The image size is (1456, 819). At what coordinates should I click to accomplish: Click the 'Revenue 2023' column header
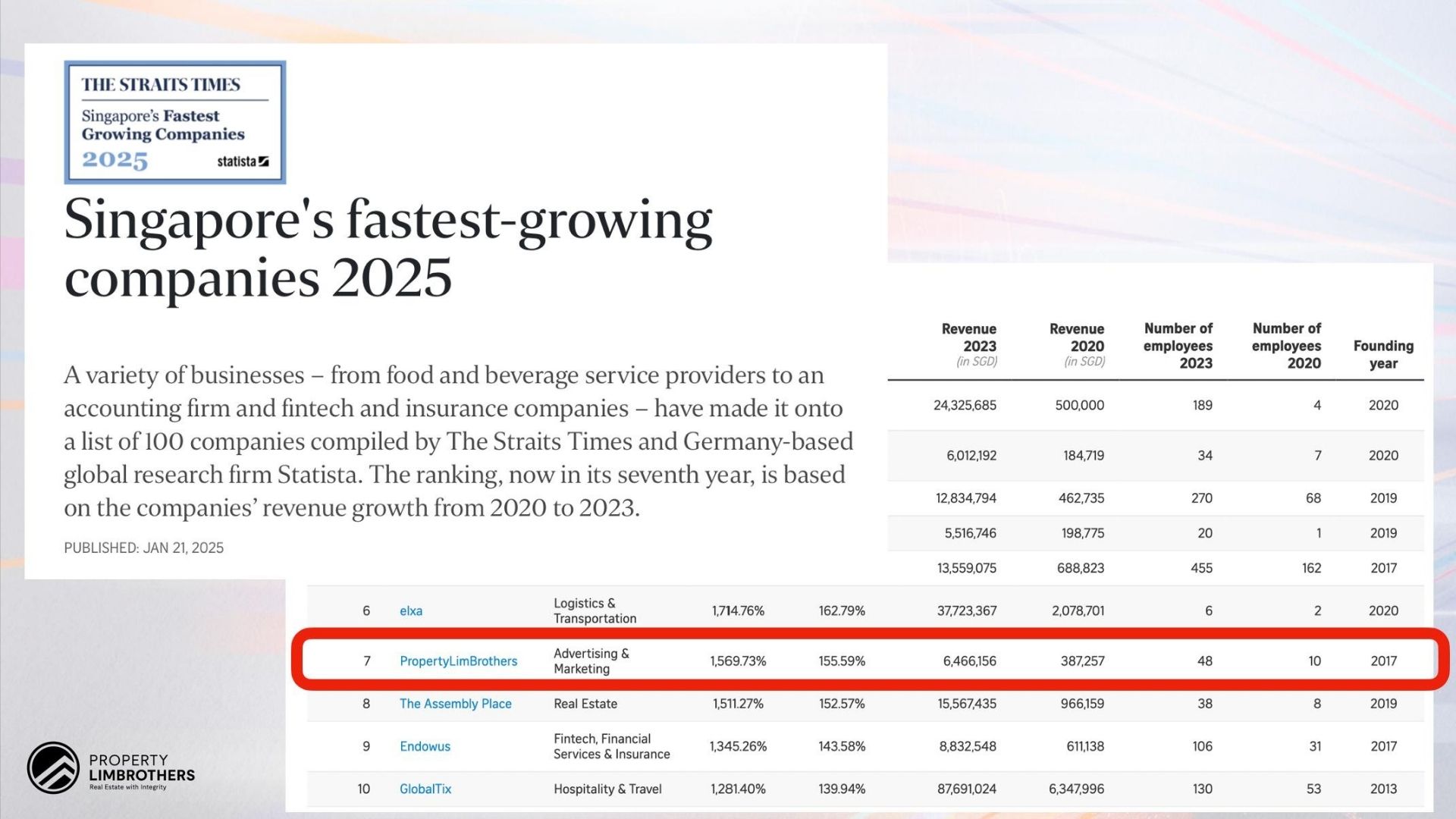point(969,346)
